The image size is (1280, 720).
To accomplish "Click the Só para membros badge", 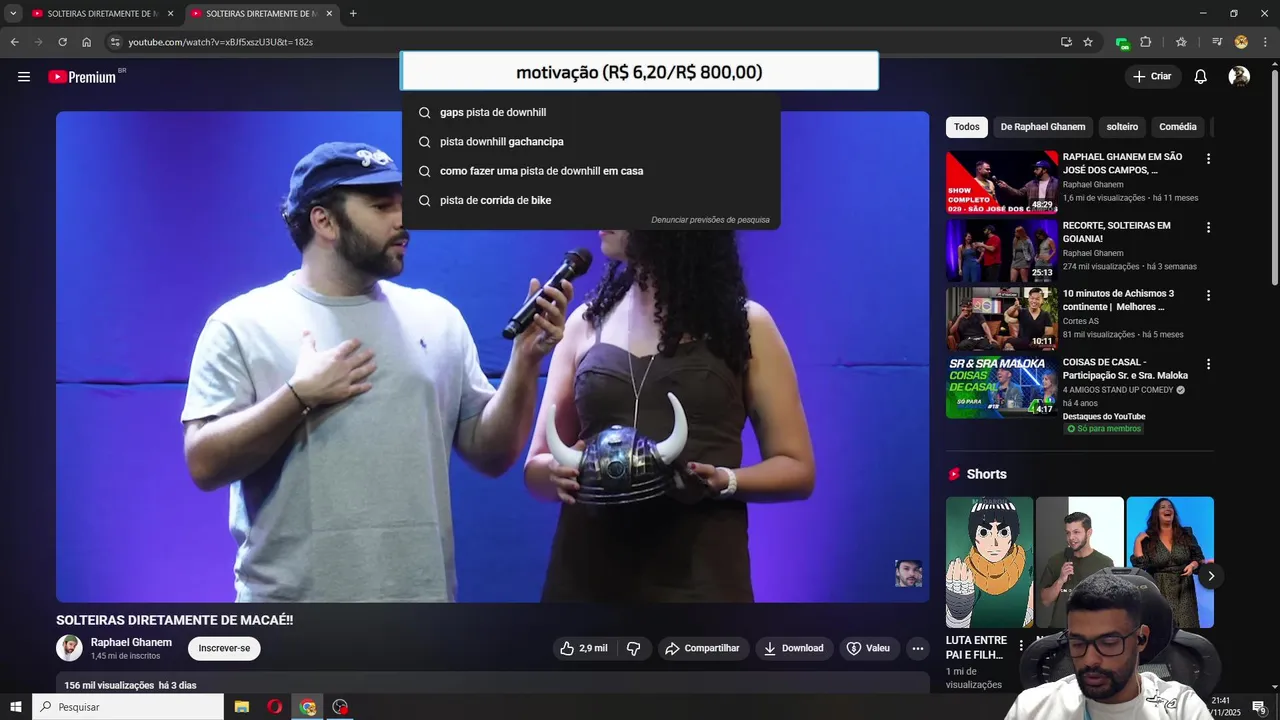I will coord(1103,429).
